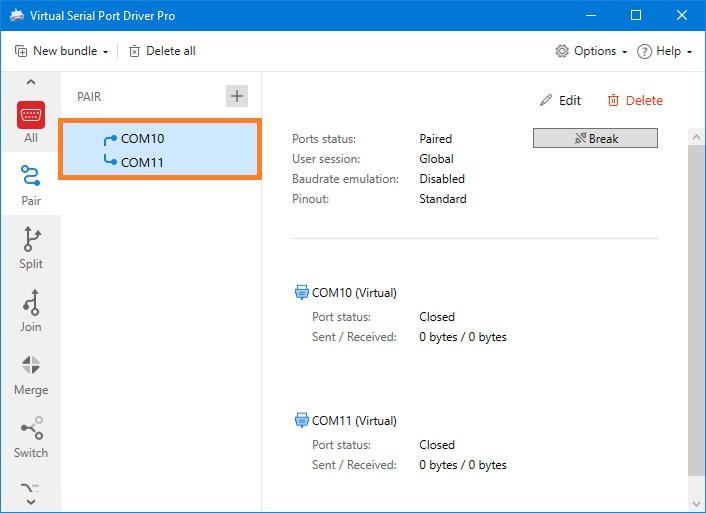The width and height of the screenshot is (706, 513).
Task: Click the 'Standard' pinout value
Action: click(443, 199)
